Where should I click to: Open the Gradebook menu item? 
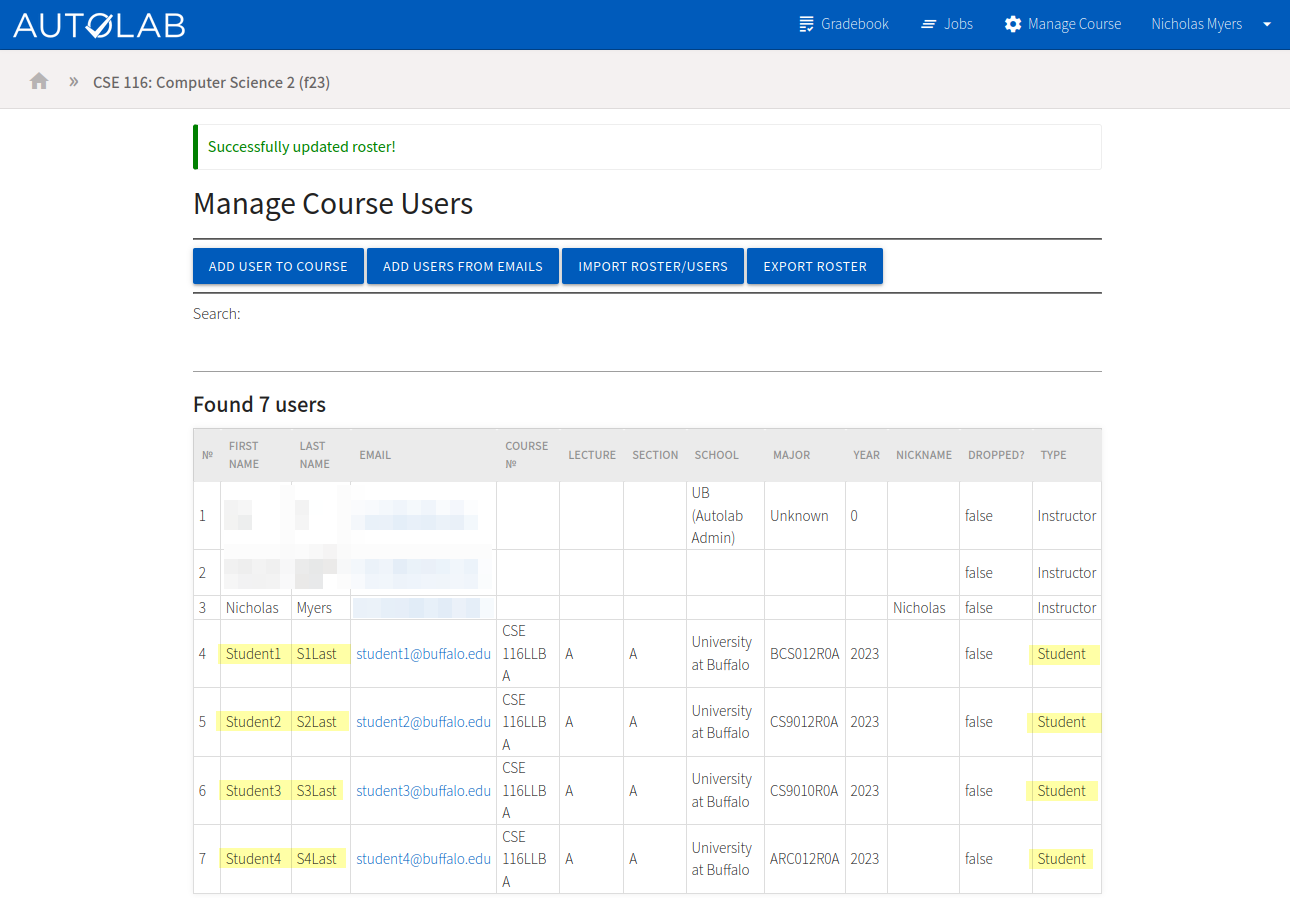844,24
